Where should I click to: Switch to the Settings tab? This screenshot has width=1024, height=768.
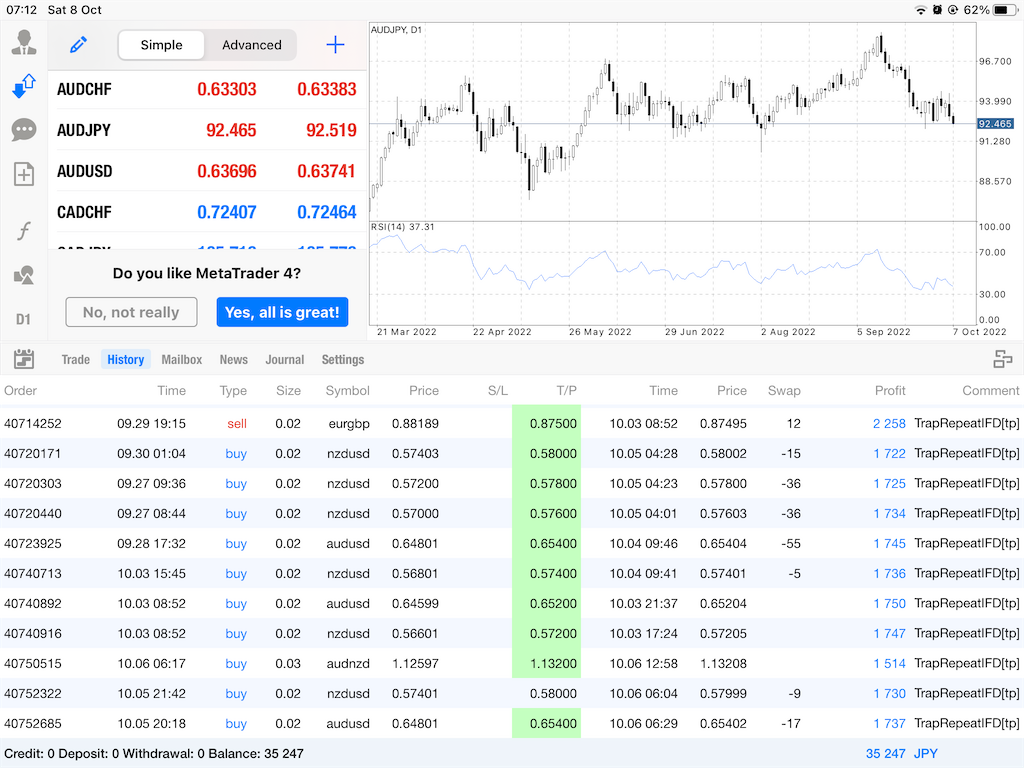point(343,360)
